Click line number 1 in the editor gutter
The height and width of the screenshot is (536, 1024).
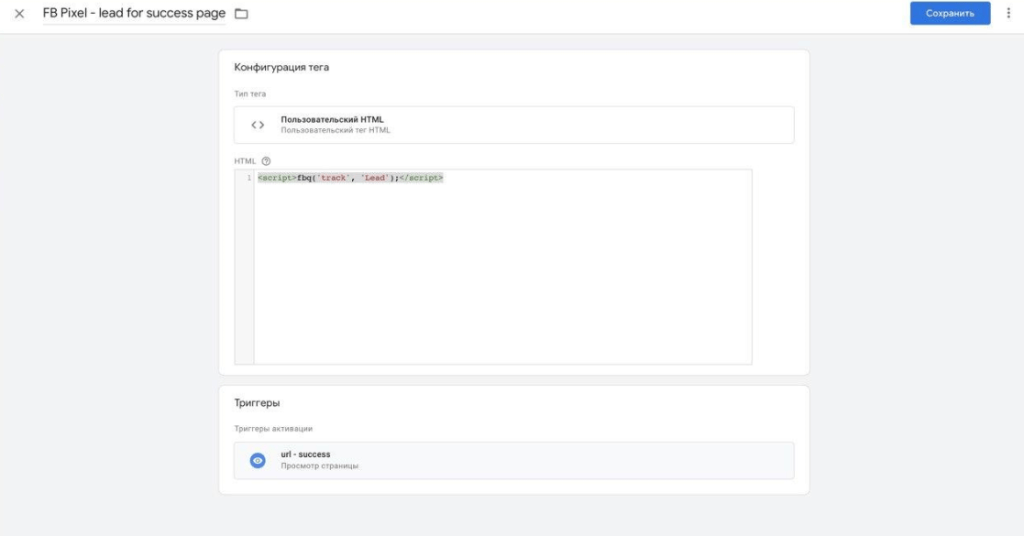coord(248,178)
